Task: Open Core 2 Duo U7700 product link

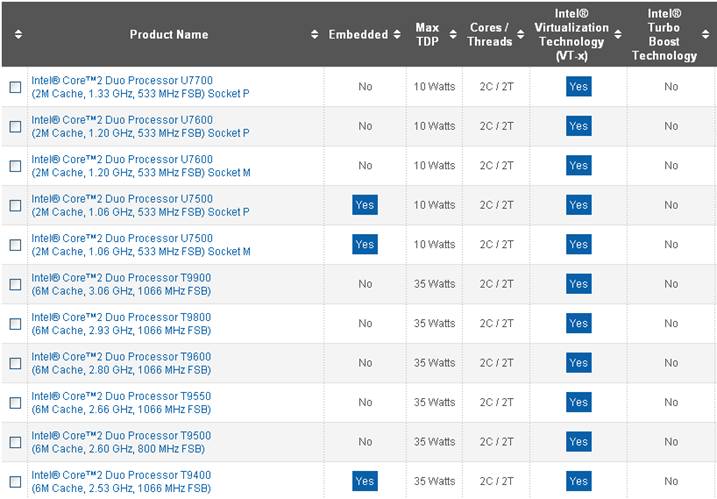Action: click(x=140, y=87)
